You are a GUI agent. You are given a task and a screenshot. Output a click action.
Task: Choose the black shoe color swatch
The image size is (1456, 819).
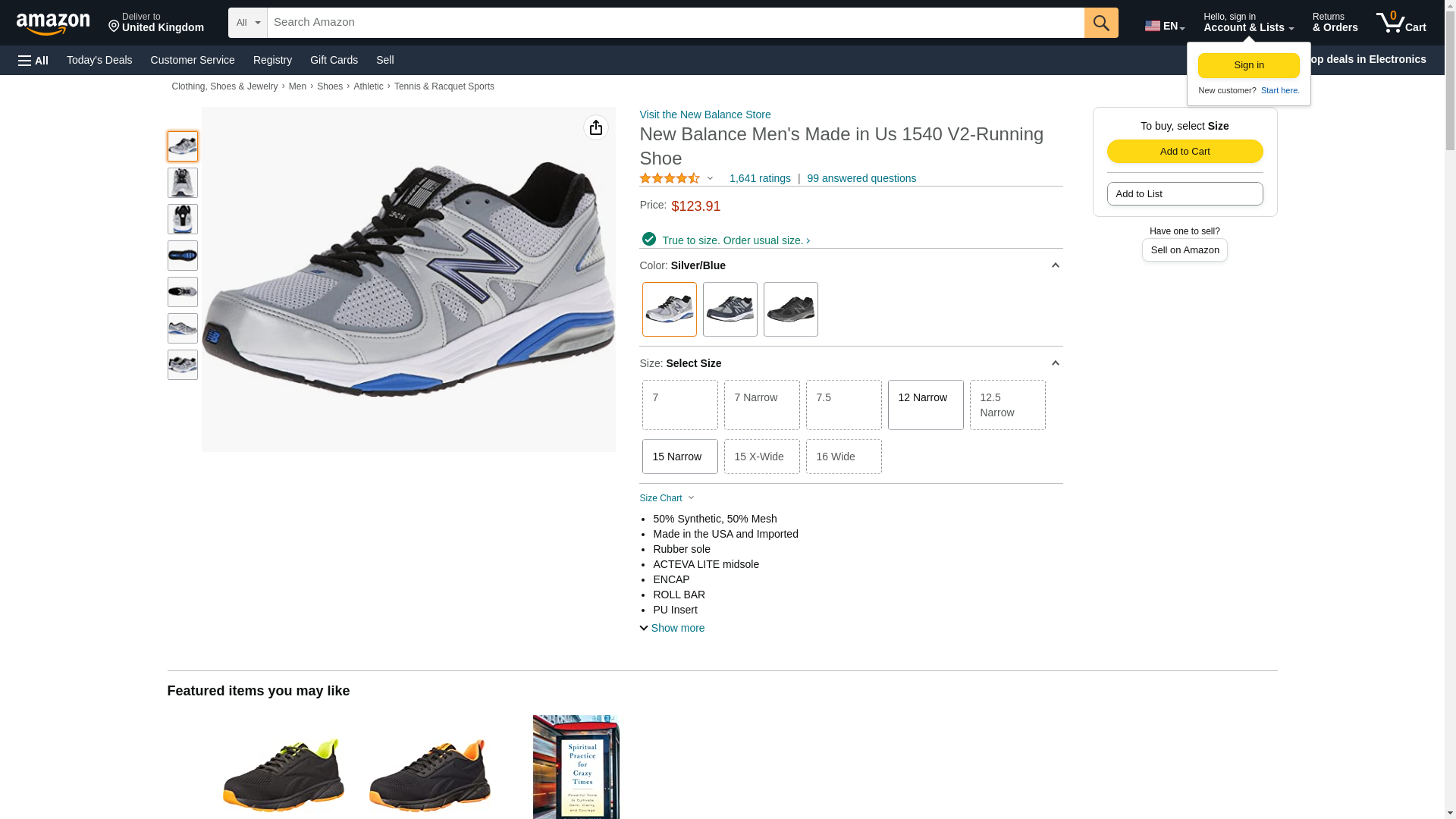[x=790, y=309]
